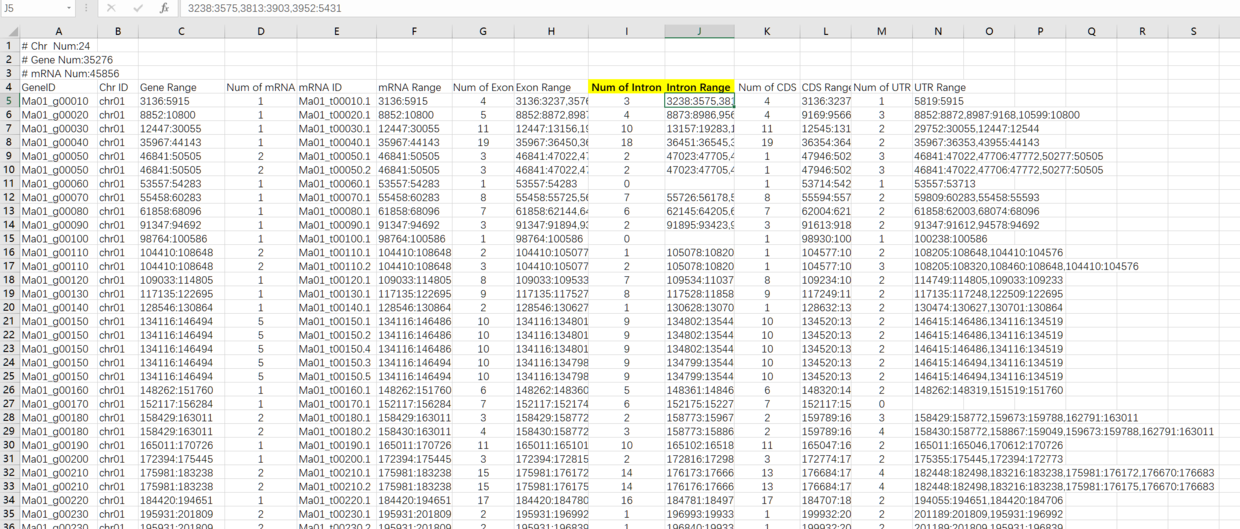Click mRNA range cell '158430:163011'
This screenshot has width=1240, height=529.
(414, 431)
